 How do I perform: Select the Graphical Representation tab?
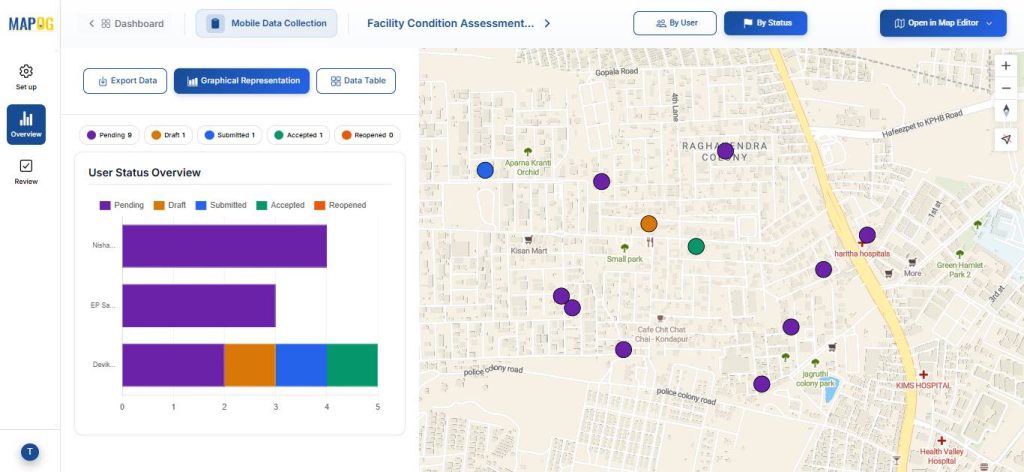point(241,81)
